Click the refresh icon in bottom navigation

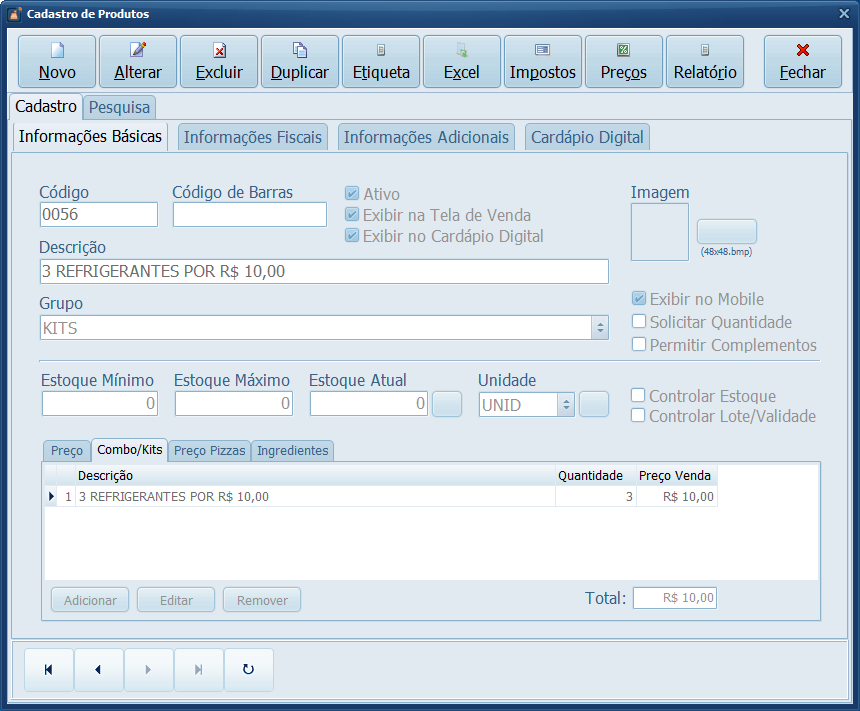coord(248,669)
